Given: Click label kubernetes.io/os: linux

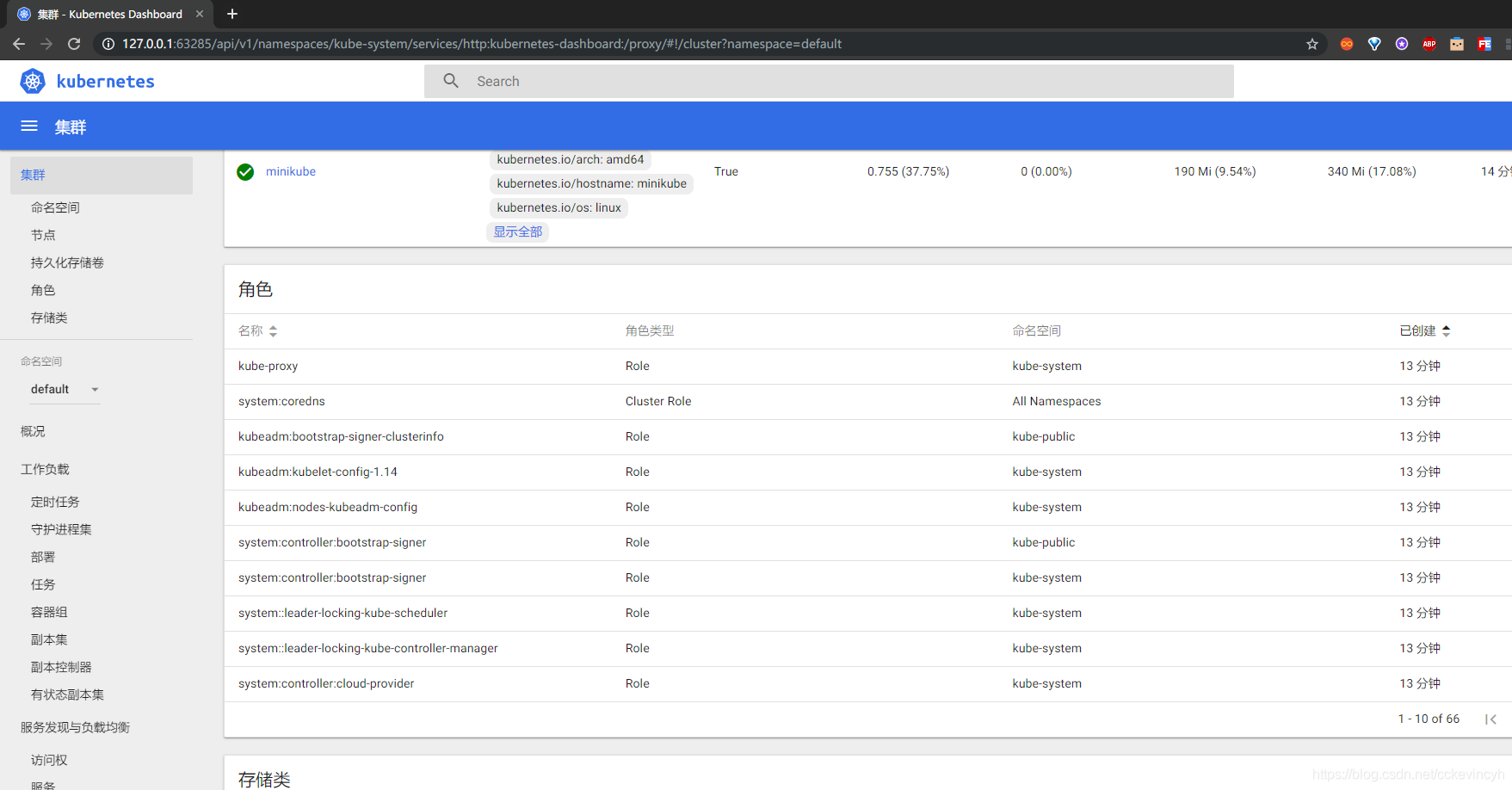Looking at the screenshot, I should [559, 207].
